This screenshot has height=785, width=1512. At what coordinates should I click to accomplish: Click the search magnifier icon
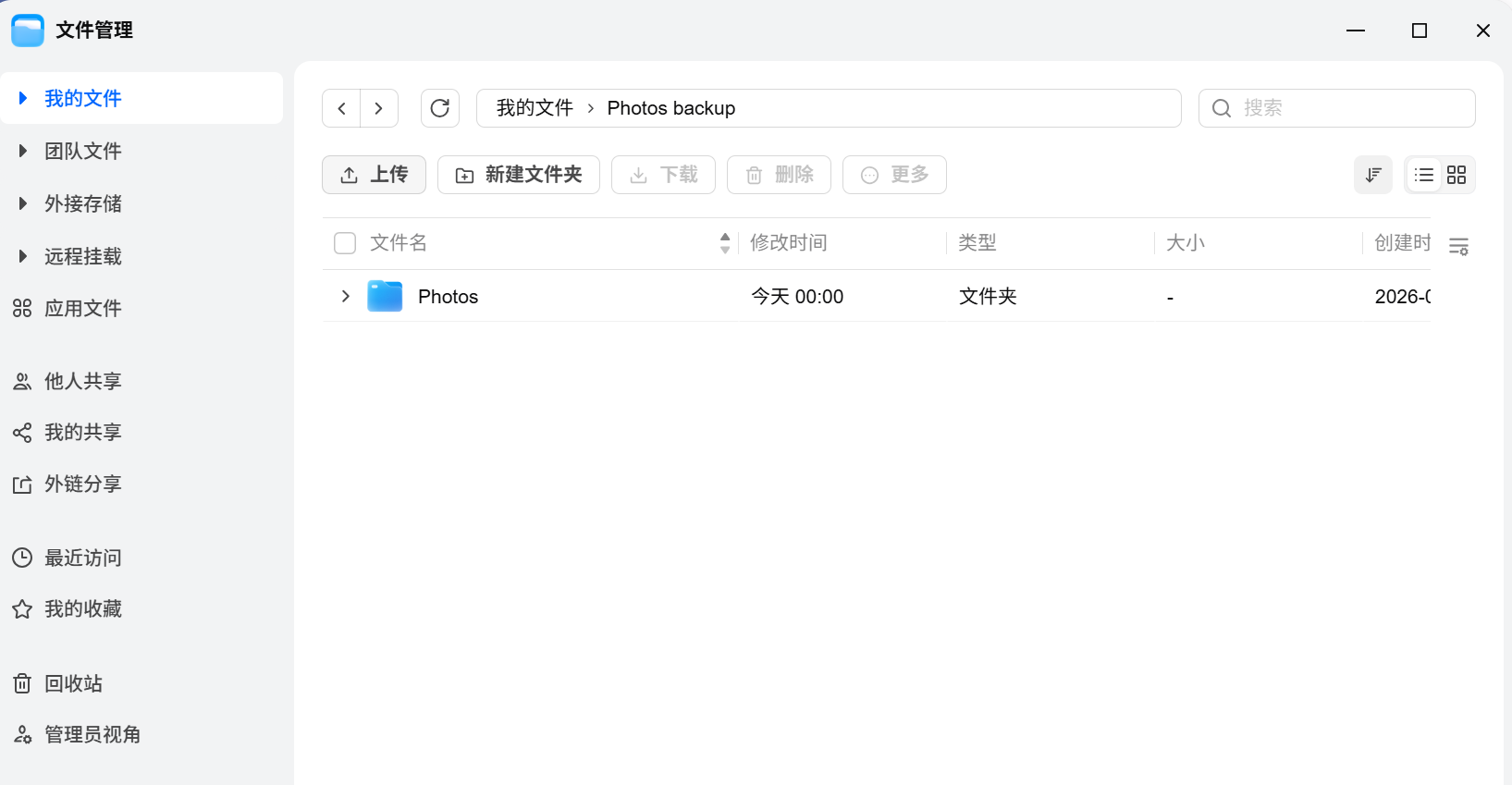[x=1222, y=108]
